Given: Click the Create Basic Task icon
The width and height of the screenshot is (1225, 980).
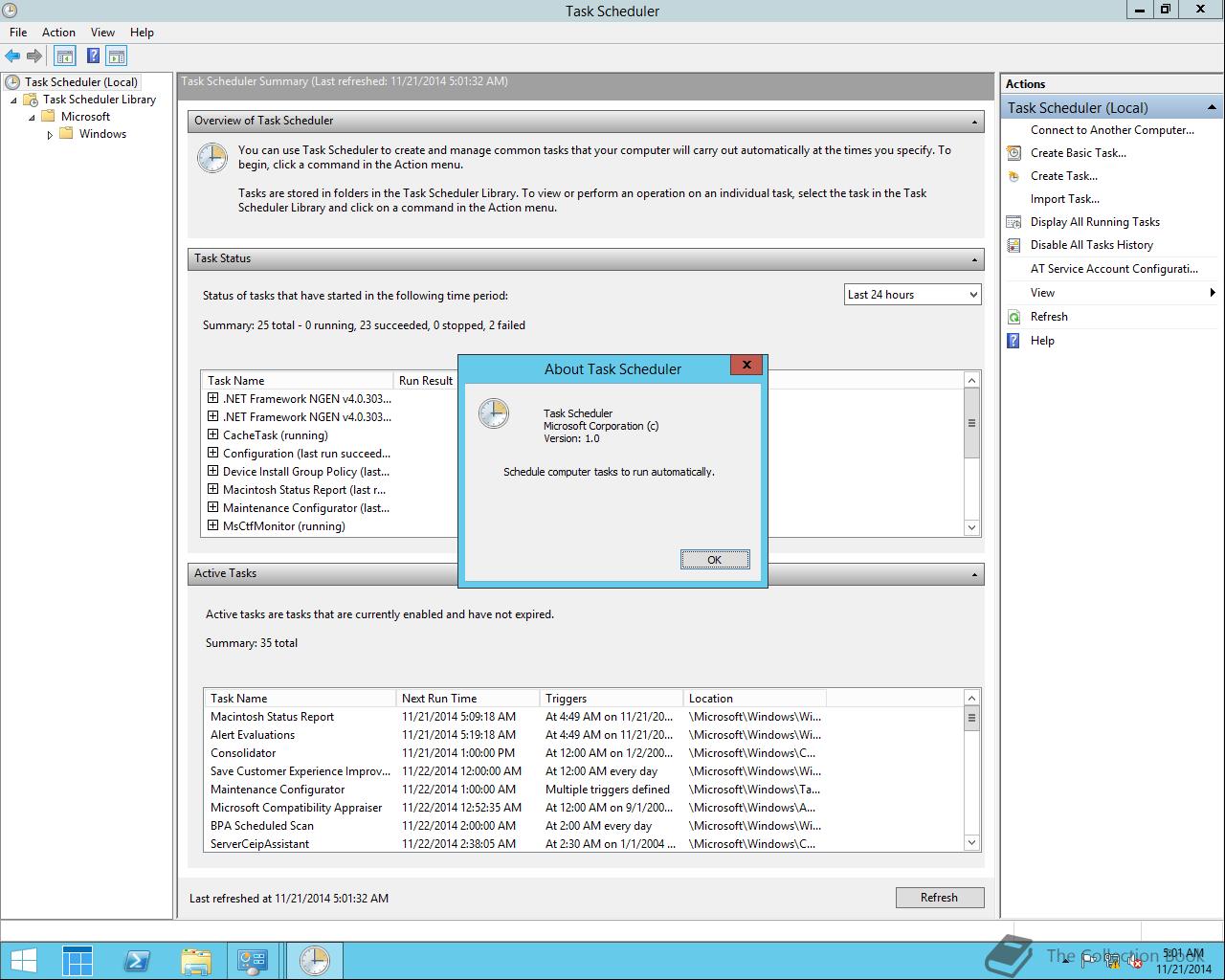Looking at the screenshot, I should (1013, 153).
